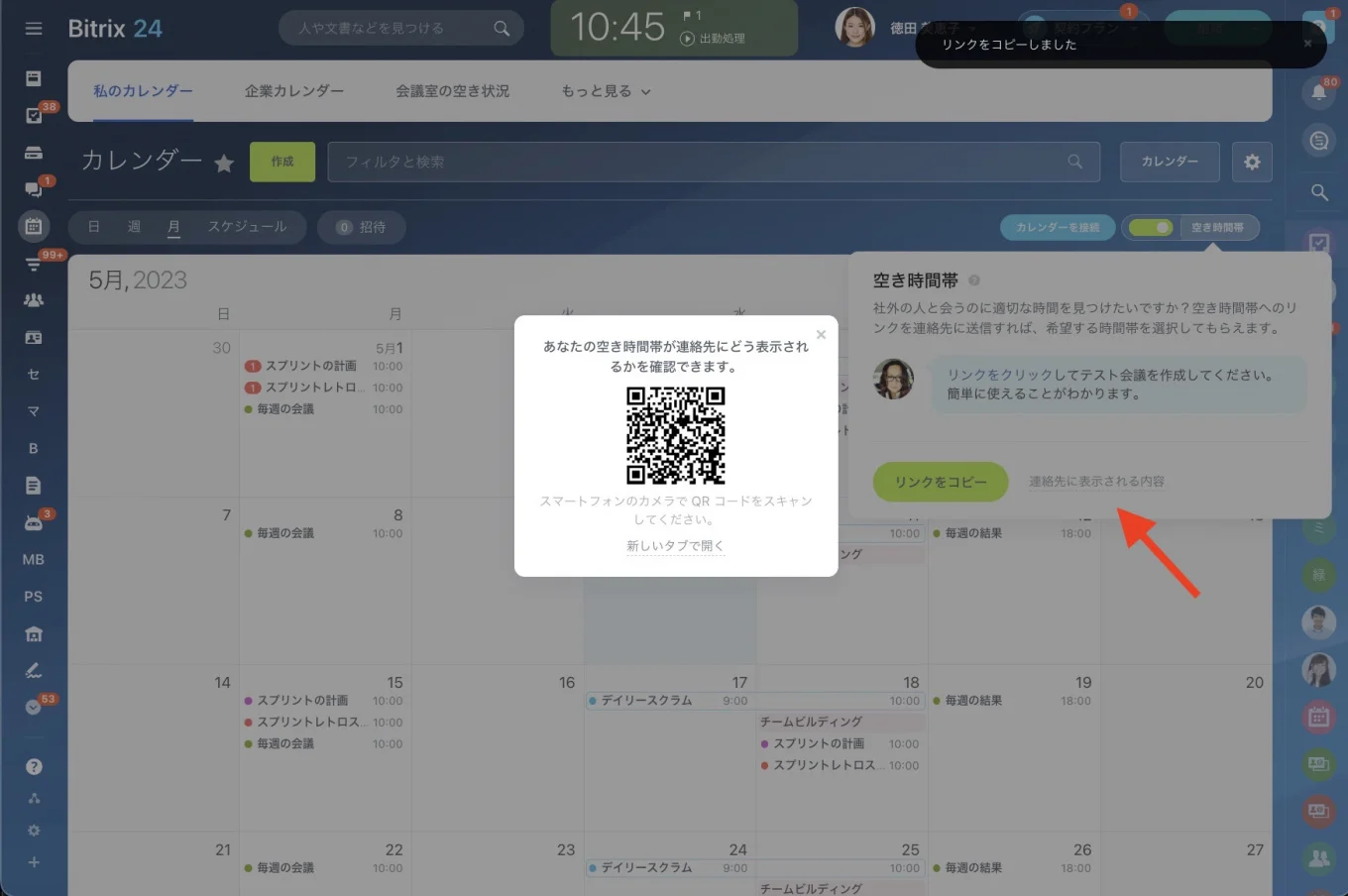This screenshot has height=896, width=1348.
Task: Click the カレンダーを接続 button
Action: [x=1058, y=228]
